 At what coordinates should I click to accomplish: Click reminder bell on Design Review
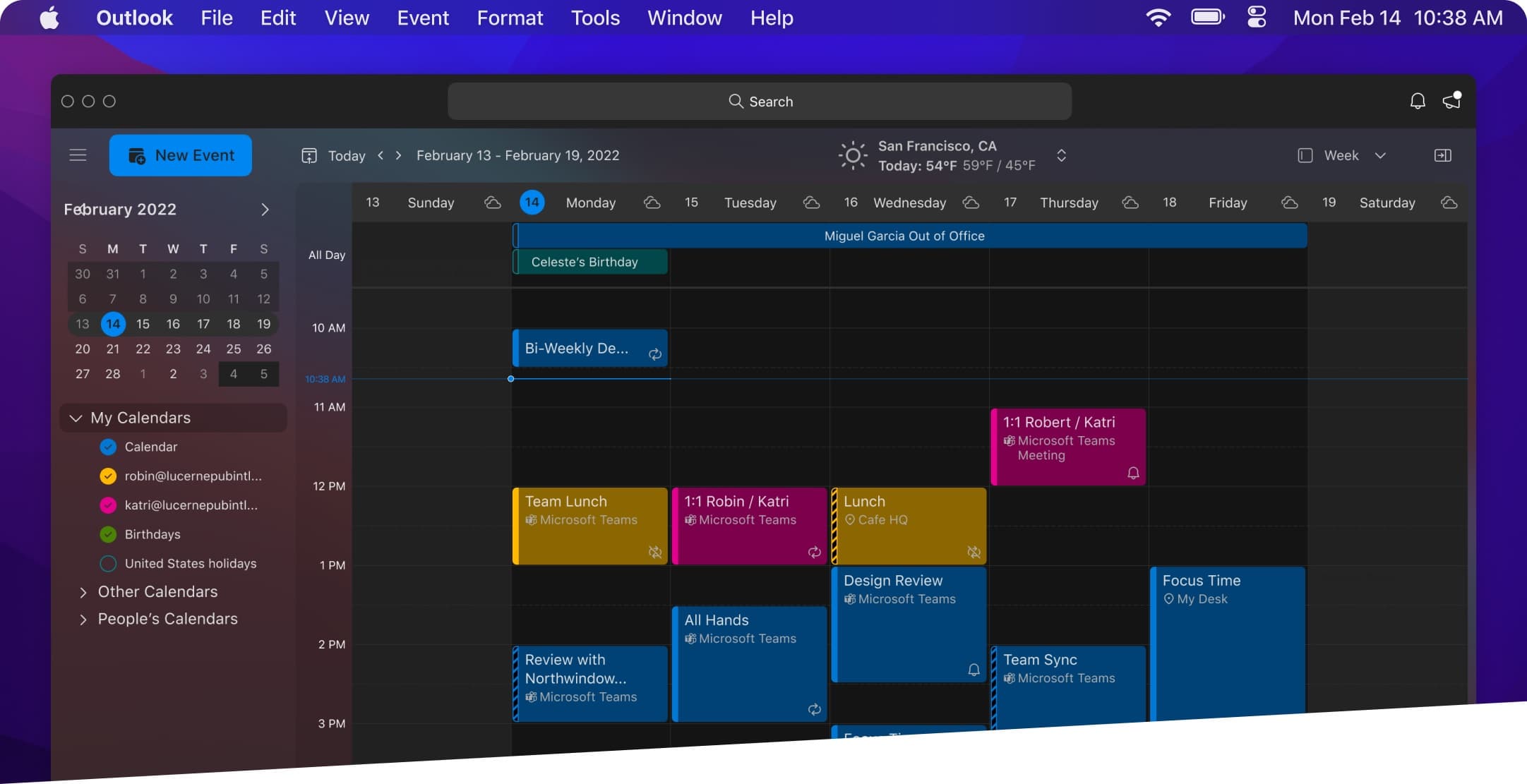[x=974, y=670]
